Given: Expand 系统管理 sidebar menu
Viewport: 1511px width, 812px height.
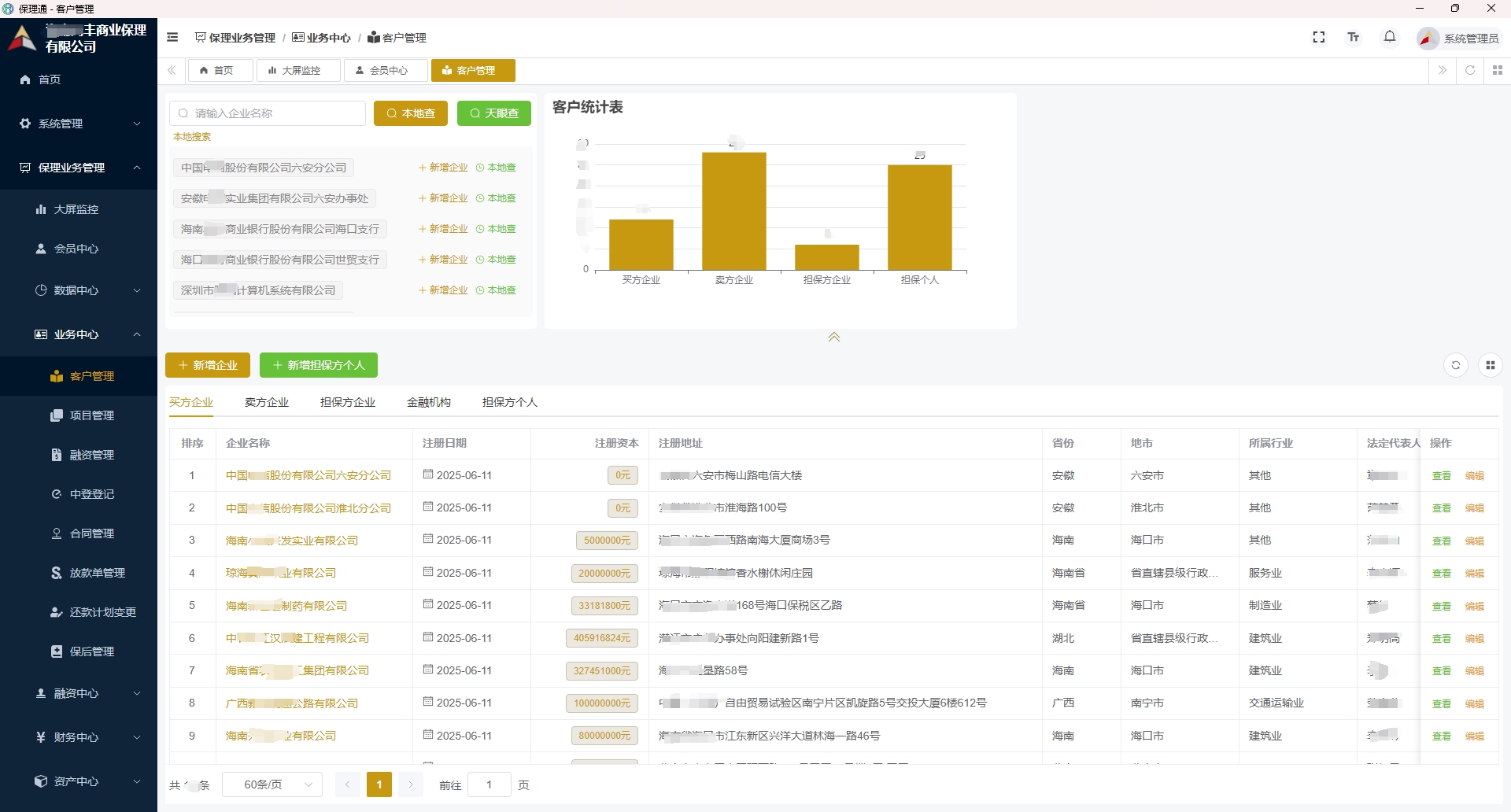Looking at the screenshot, I should pyautogui.click(x=79, y=124).
